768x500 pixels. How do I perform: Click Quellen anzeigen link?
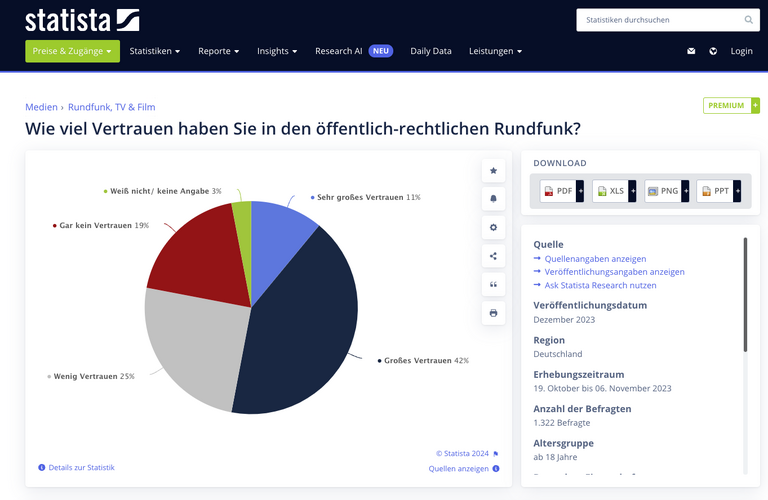tap(458, 469)
